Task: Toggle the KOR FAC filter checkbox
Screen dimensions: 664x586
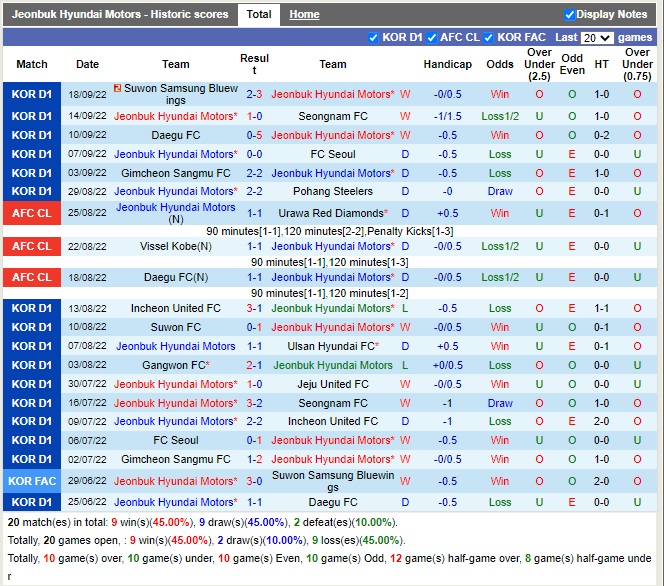Action: coord(489,38)
